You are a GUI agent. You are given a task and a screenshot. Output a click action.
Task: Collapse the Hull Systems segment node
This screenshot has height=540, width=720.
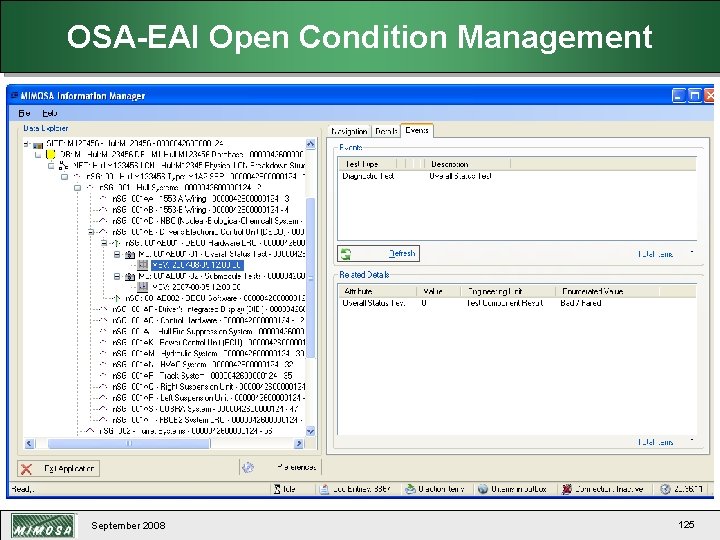tap(78, 188)
